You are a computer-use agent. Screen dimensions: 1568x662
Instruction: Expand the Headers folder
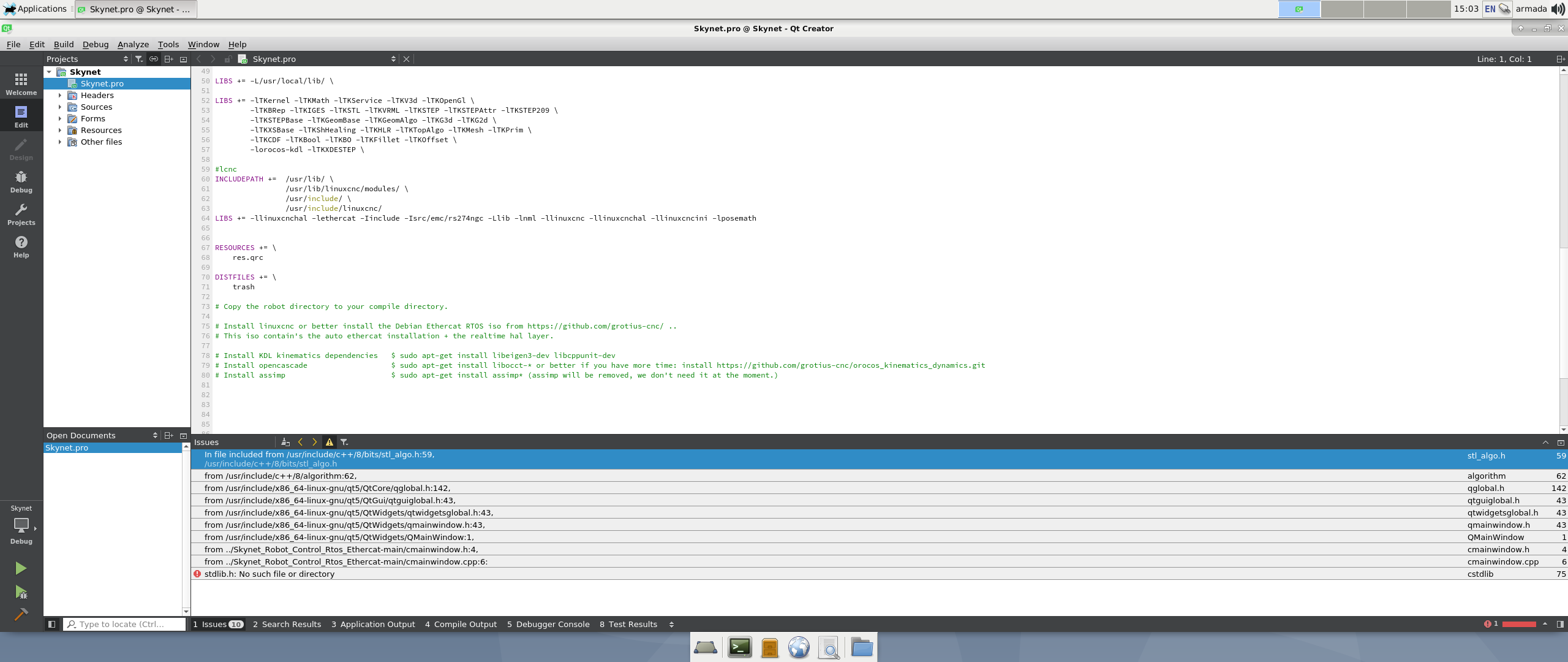tap(60, 95)
